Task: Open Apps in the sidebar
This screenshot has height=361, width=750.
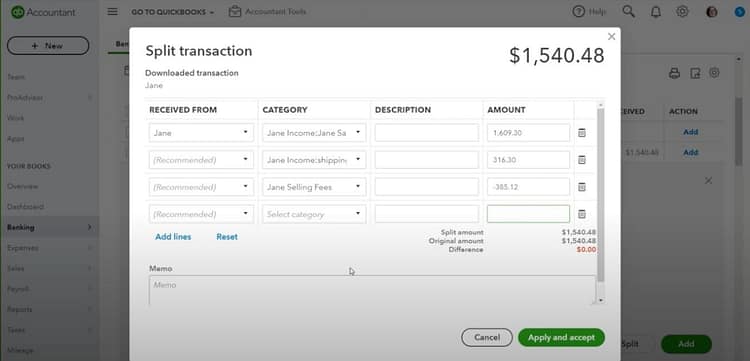Action: pos(15,139)
